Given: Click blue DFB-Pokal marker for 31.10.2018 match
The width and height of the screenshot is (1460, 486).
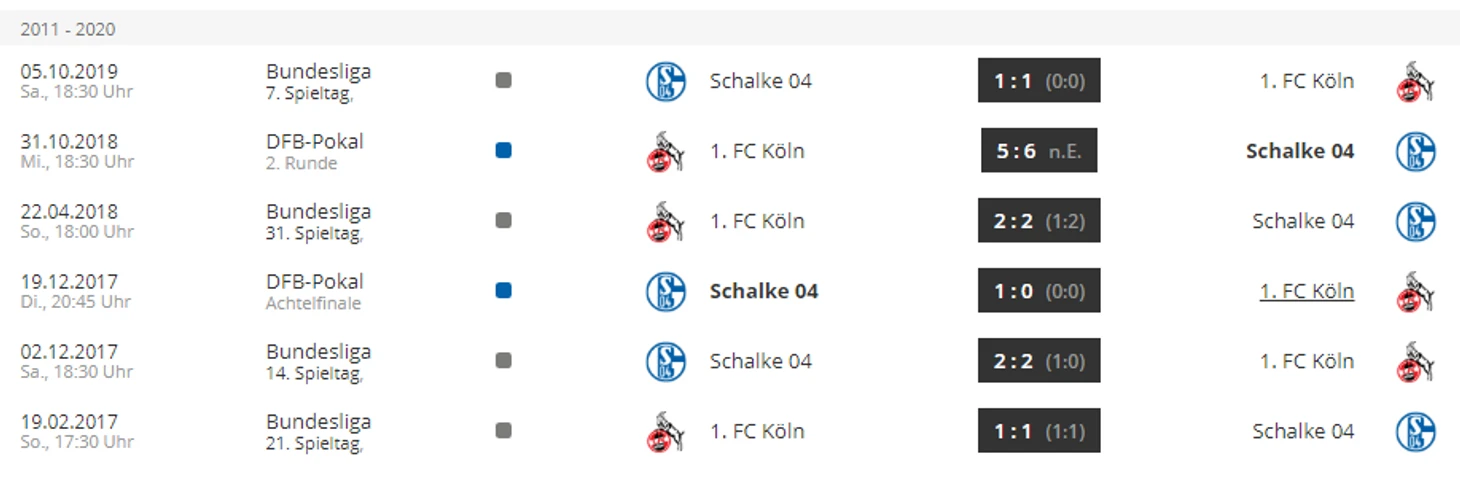Looking at the screenshot, I should pos(503,151).
